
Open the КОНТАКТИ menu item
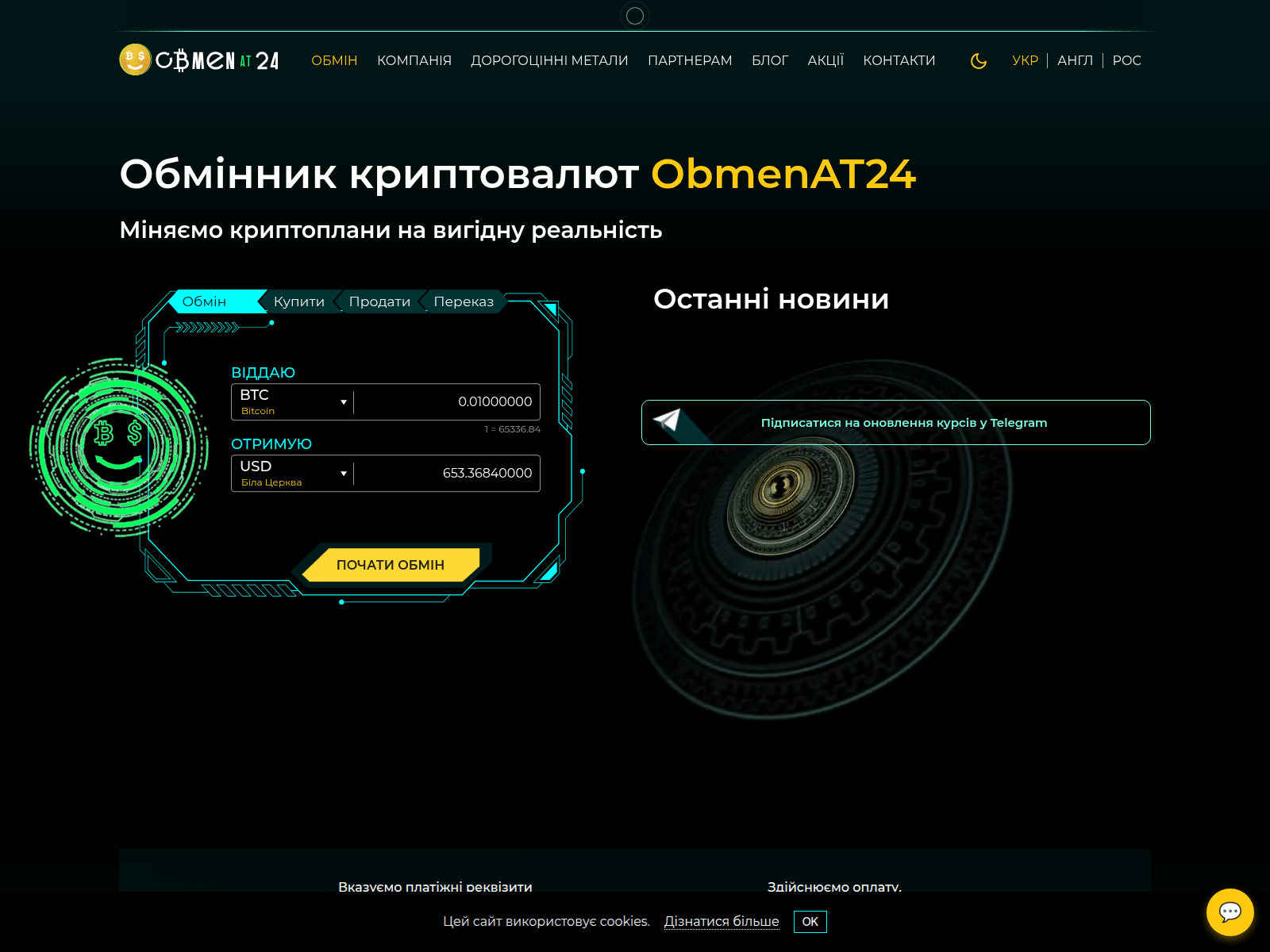tap(899, 60)
